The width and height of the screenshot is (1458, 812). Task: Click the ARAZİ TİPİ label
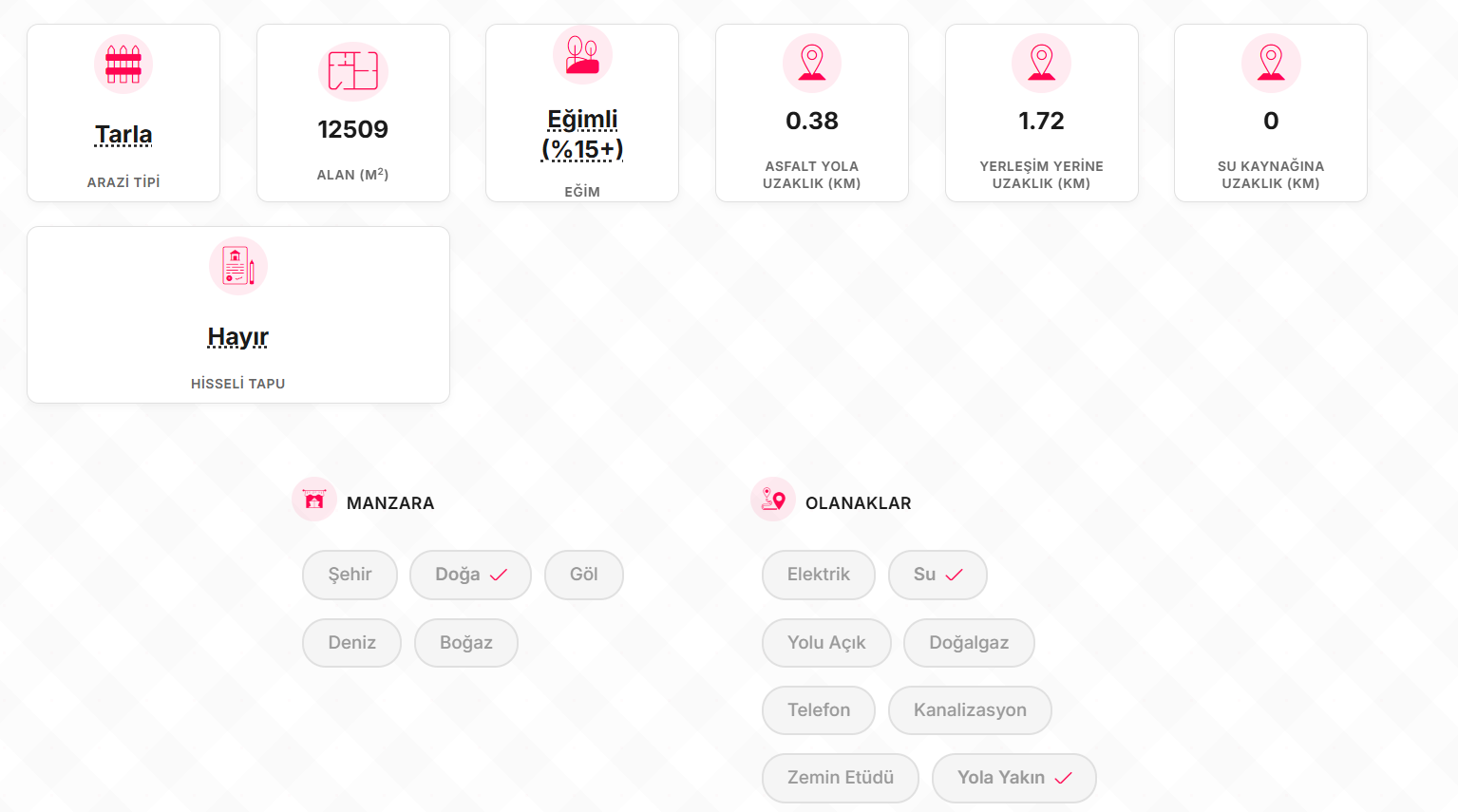[123, 182]
